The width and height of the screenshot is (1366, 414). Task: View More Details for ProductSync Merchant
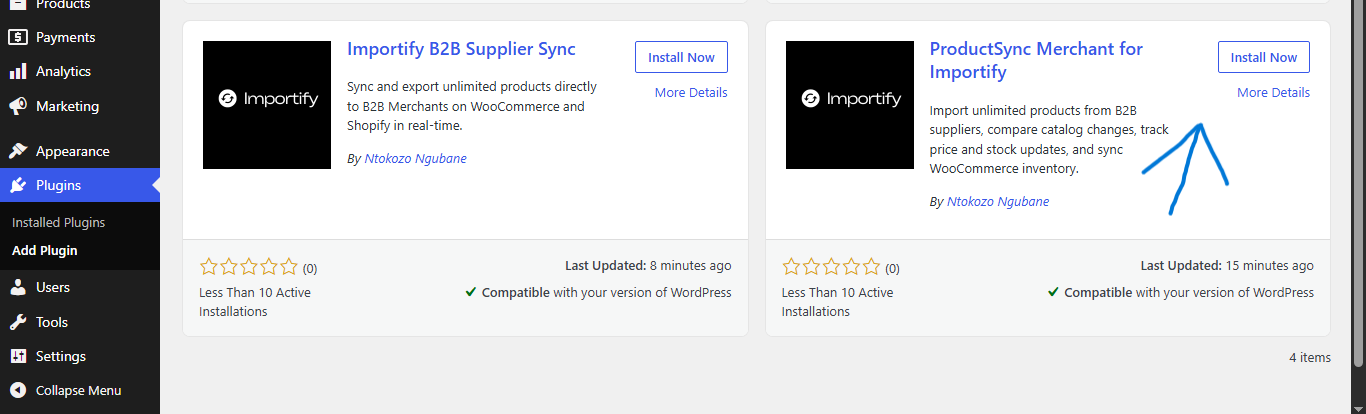[1273, 92]
